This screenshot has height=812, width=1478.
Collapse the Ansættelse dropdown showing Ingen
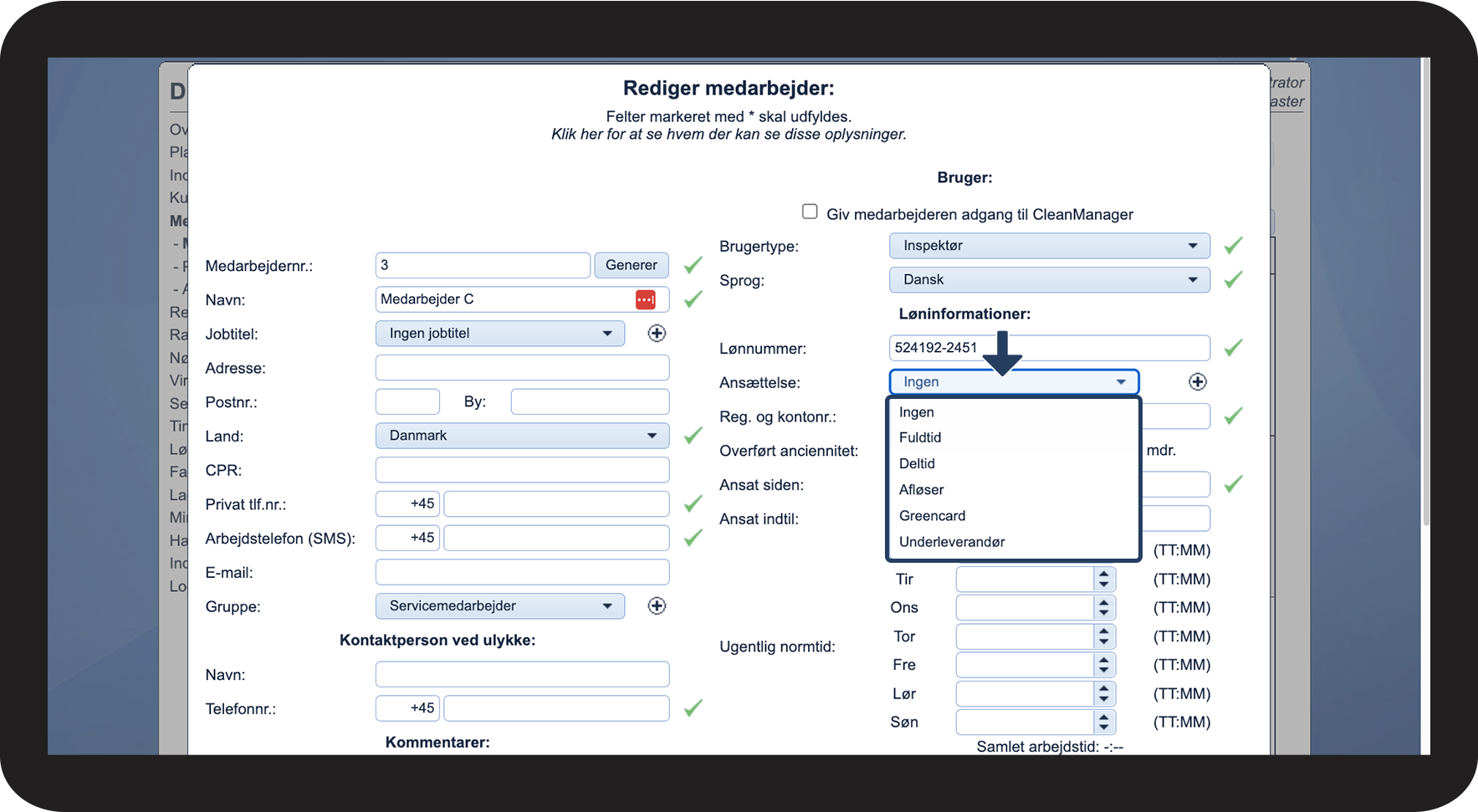click(1014, 382)
